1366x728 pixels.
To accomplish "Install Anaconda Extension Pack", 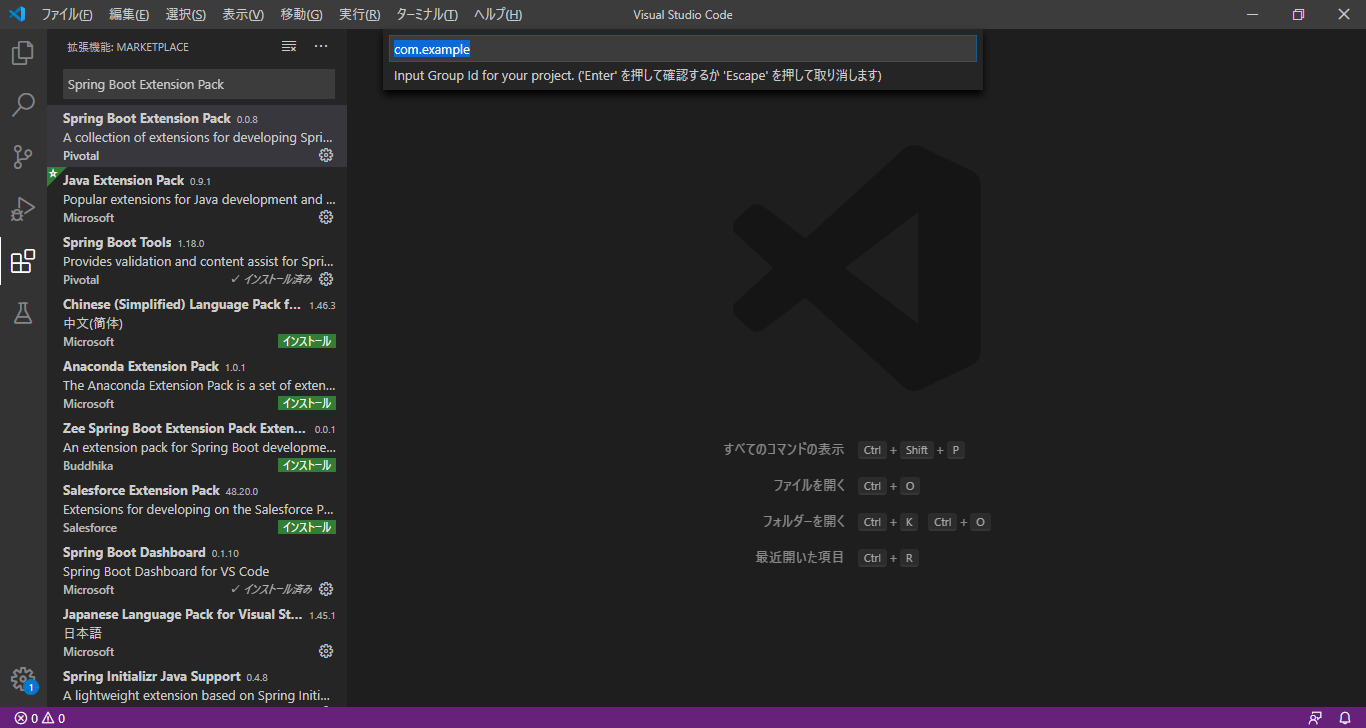I will point(307,403).
